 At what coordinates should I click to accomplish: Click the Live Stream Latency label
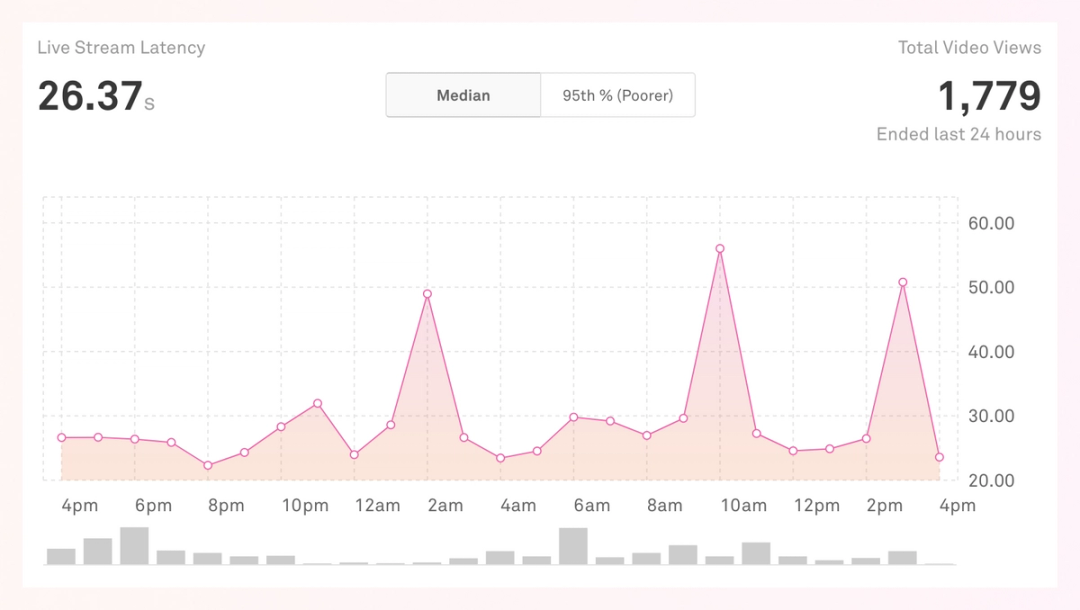pos(121,47)
